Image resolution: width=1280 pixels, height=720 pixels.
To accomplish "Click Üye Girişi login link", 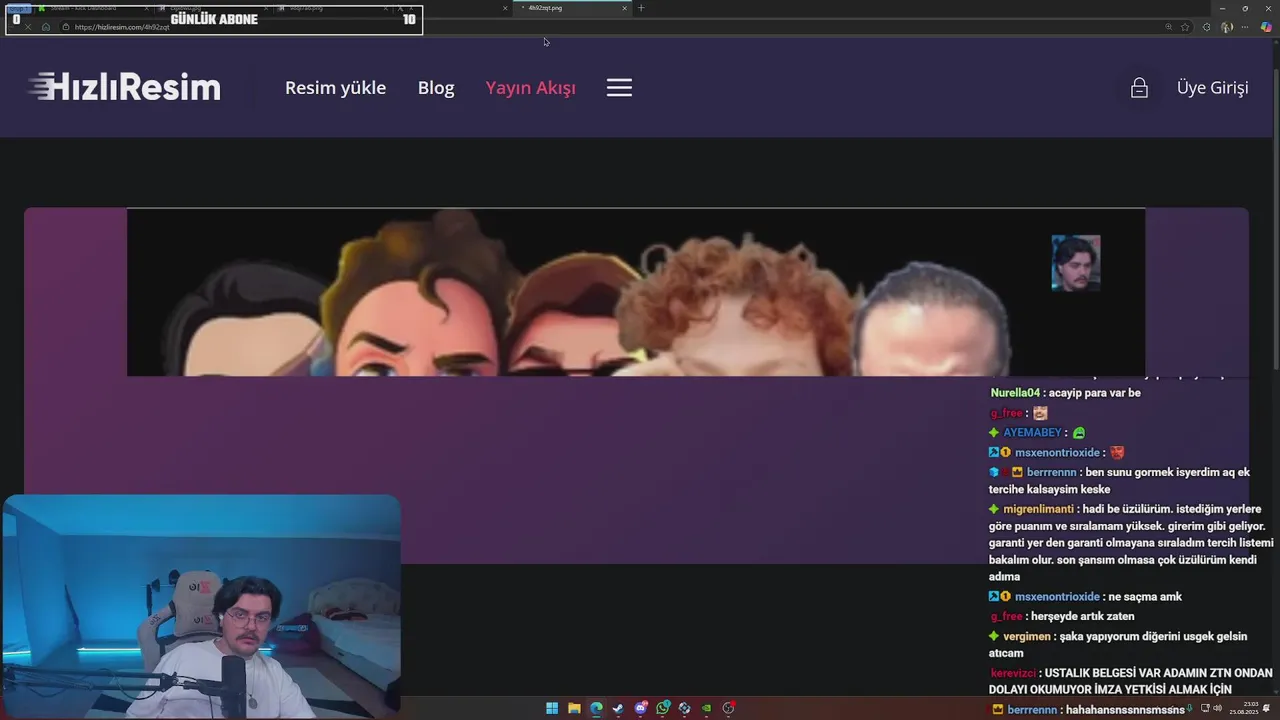I will [1212, 88].
